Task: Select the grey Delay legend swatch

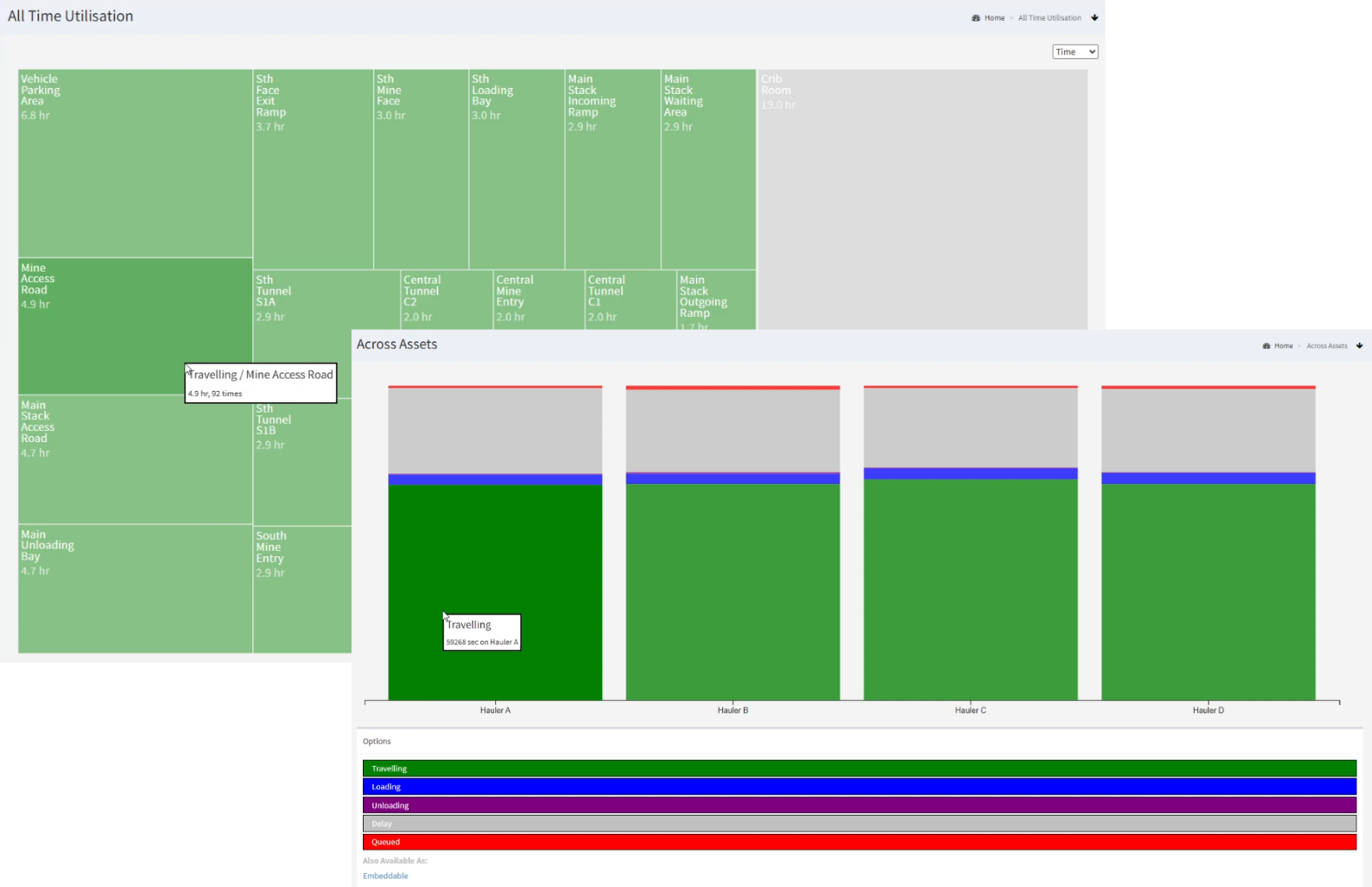Action: click(859, 823)
